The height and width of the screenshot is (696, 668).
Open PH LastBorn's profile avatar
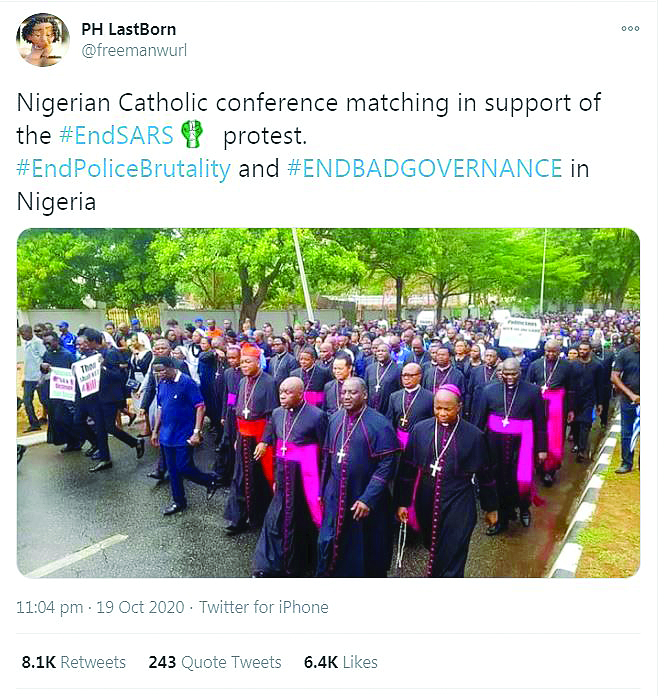pyautogui.click(x=43, y=40)
